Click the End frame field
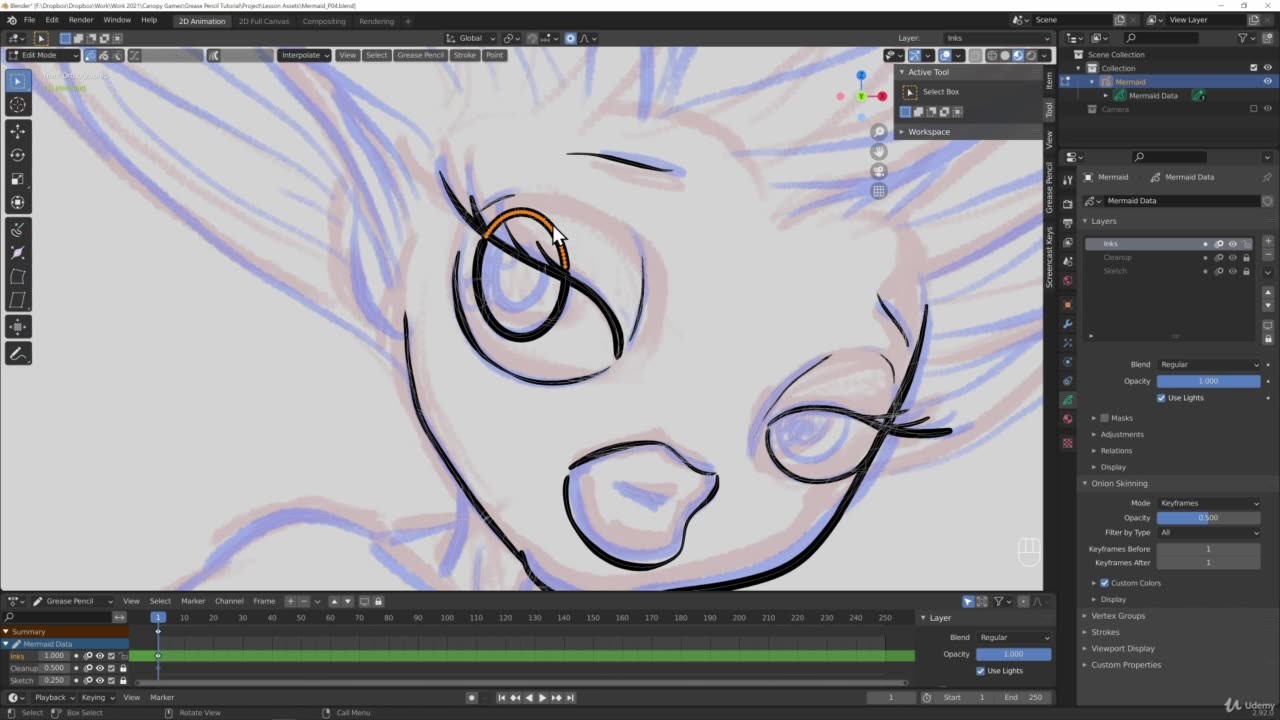The width and height of the screenshot is (1280, 720). [x=1023, y=698]
